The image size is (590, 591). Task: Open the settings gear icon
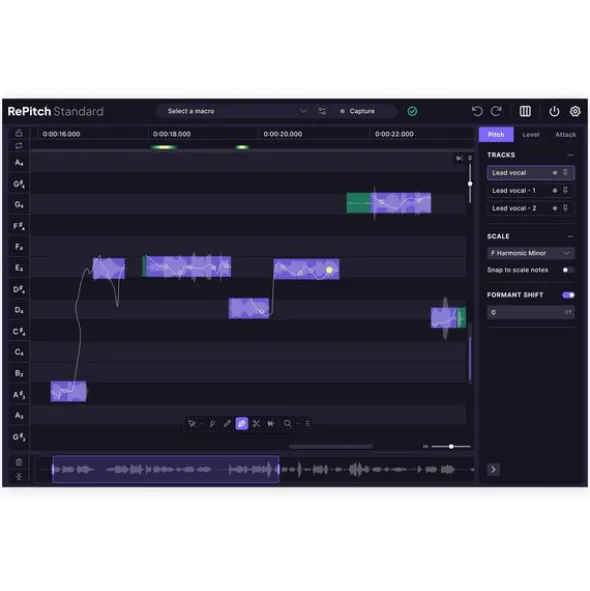point(575,111)
